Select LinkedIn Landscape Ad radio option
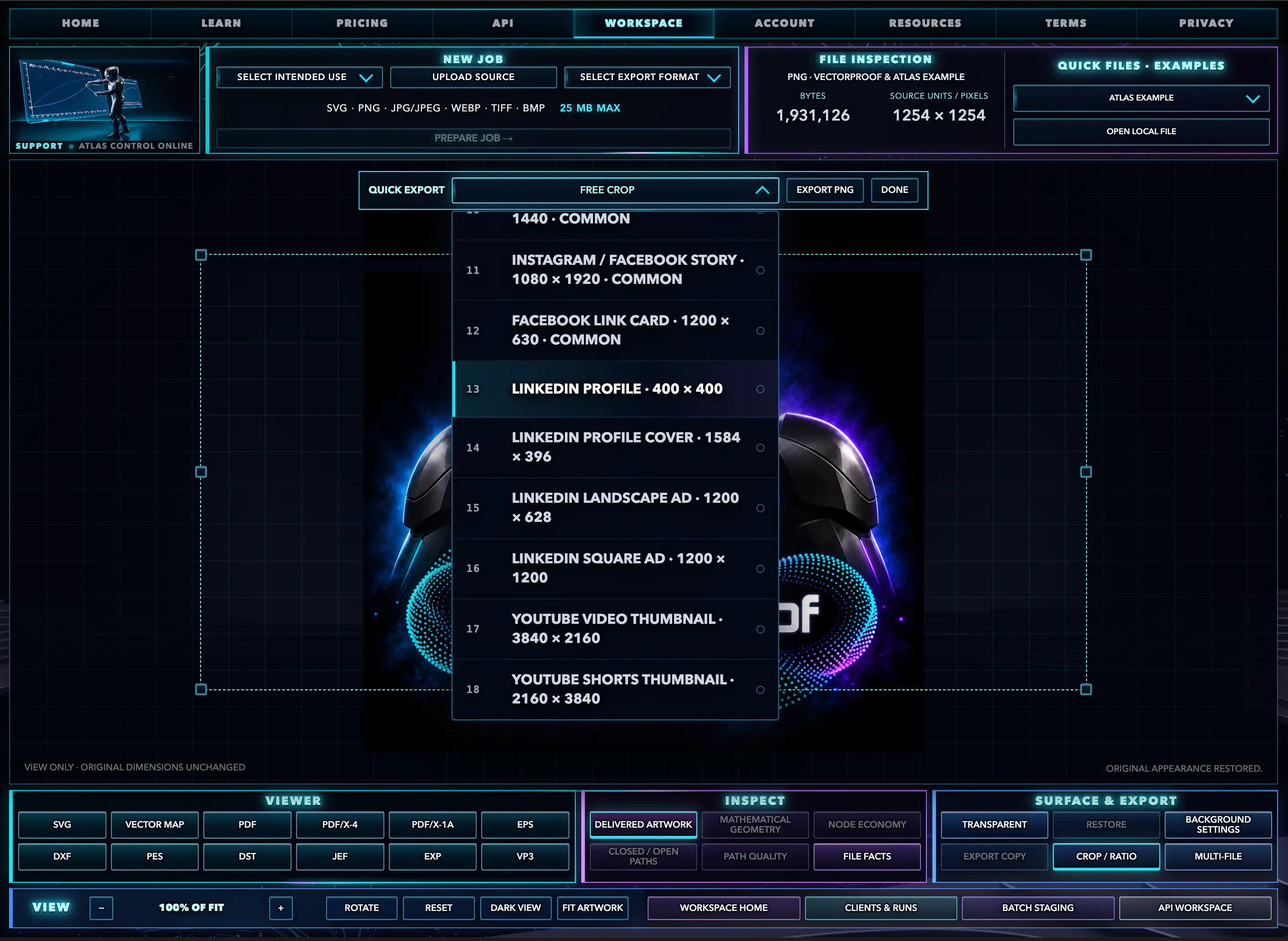Viewport: 1288px width, 941px height. tap(760, 508)
